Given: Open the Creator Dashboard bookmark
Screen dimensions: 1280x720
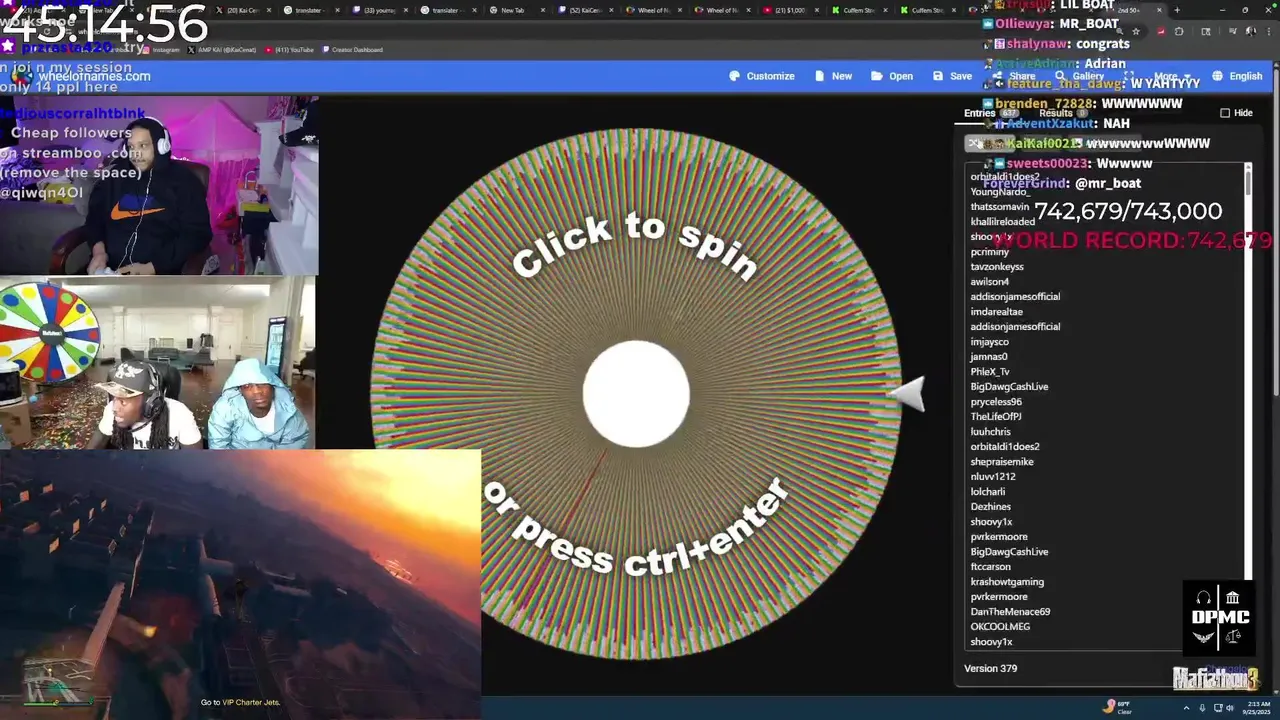Looking at the screenshot, I should pos(352,49).
